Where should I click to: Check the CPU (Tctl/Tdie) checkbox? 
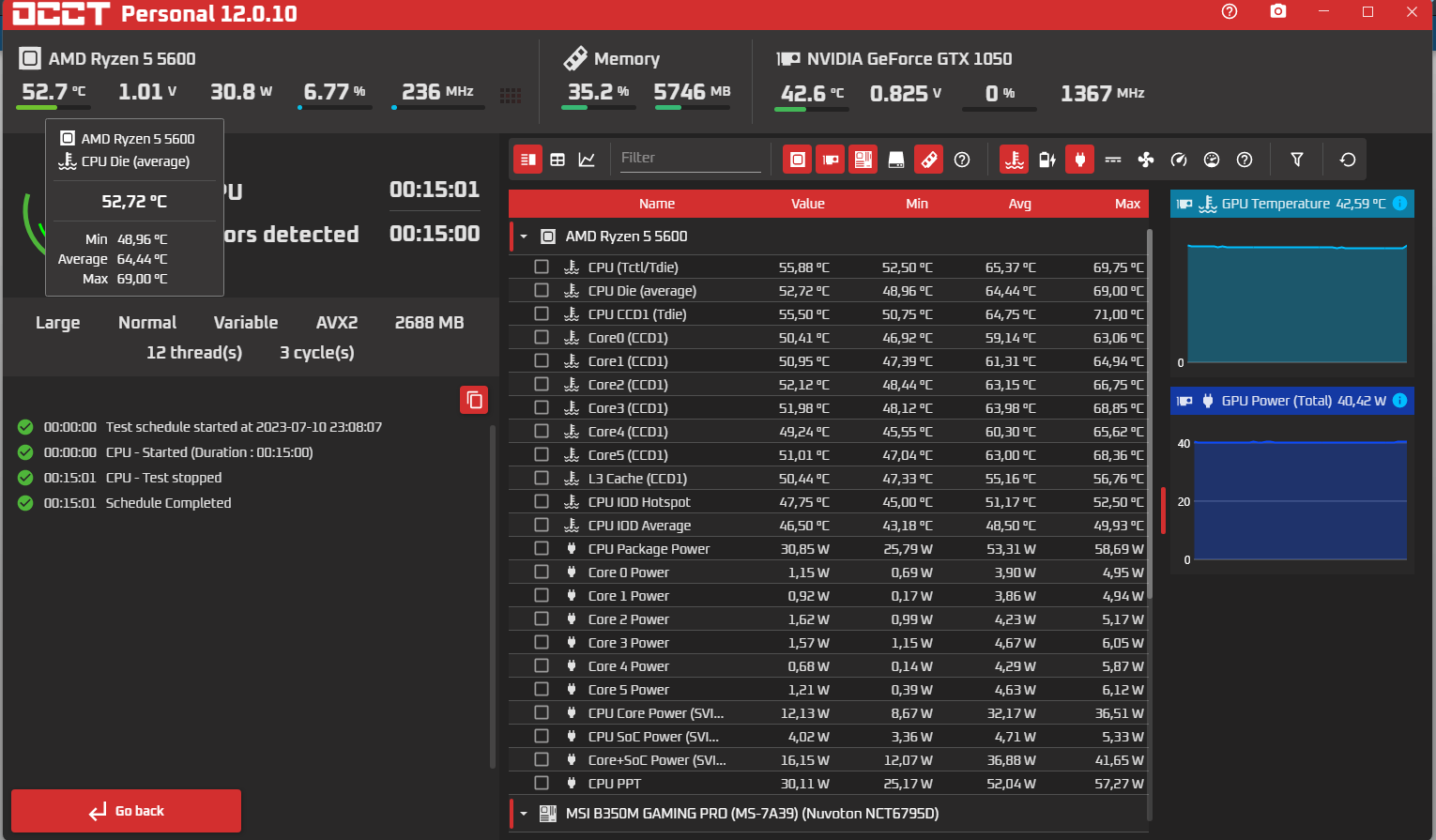pyautogui.click(x=542, y=267)
